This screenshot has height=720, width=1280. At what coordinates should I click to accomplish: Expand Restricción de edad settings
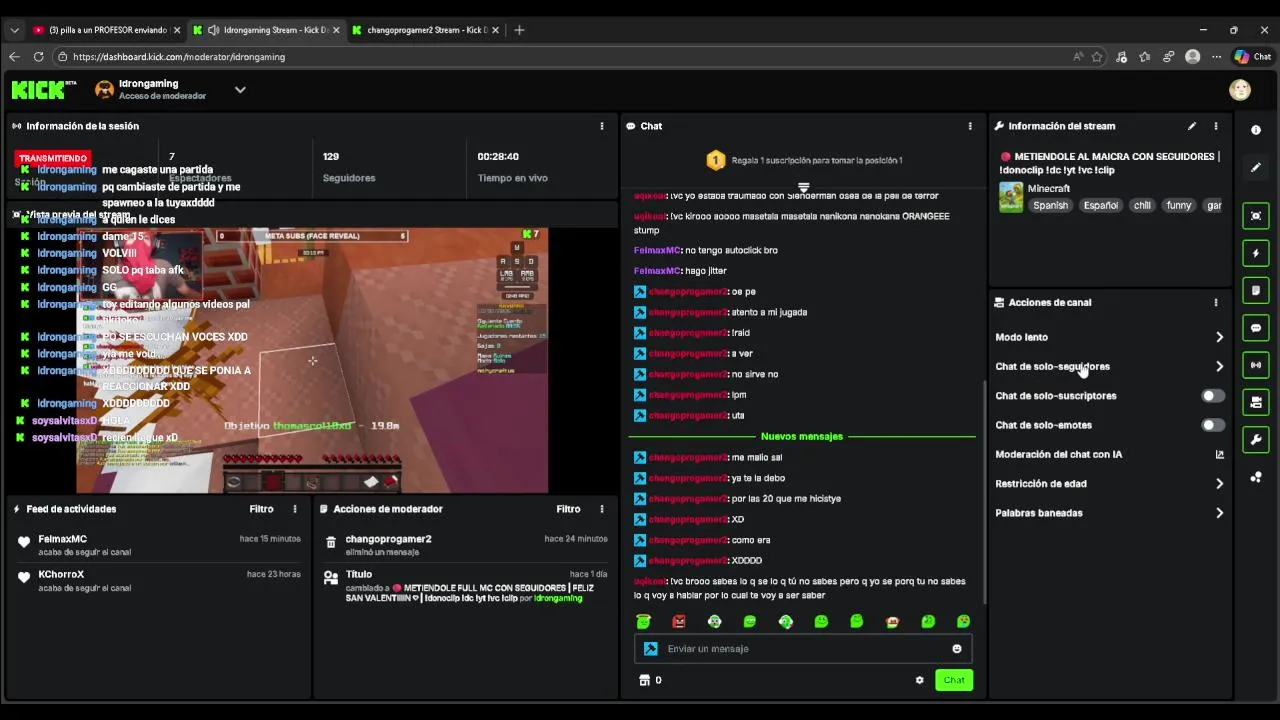1109,484
